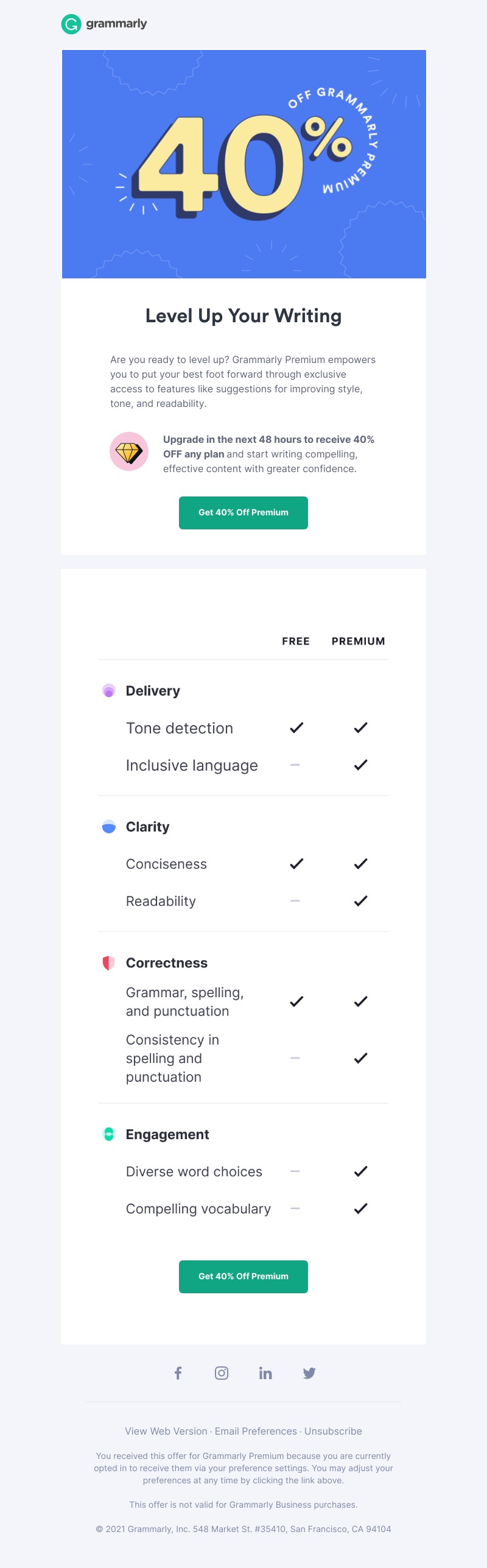Viewport: 487px width, 1568px height.
Task: Open the Email Preferences link
Action: click(256, 1432)
